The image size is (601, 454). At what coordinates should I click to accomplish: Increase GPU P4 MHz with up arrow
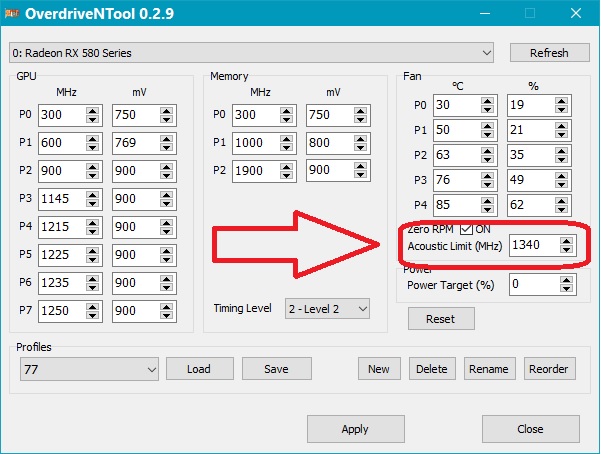point(92,223)
